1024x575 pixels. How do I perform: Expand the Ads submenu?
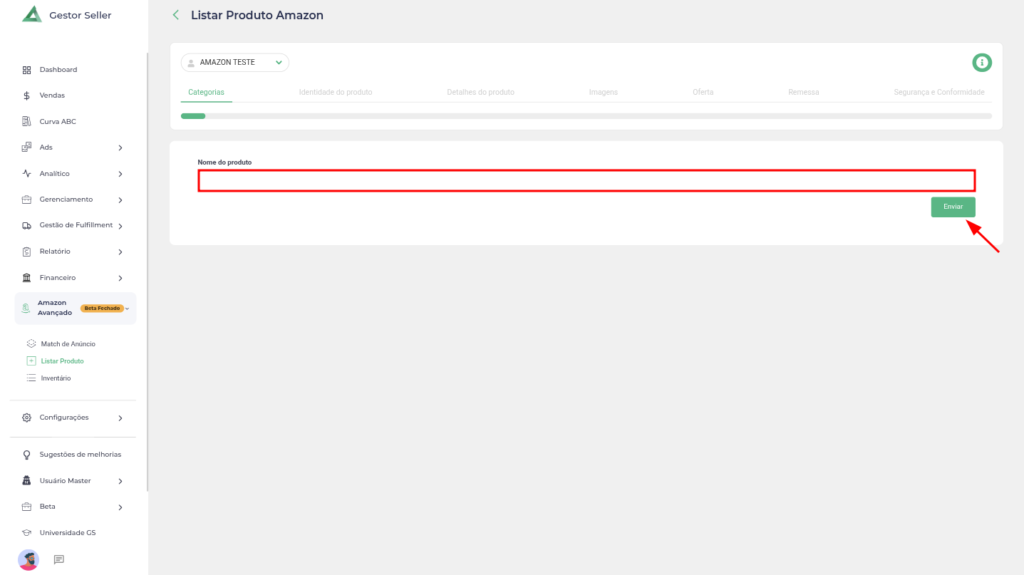120,148
